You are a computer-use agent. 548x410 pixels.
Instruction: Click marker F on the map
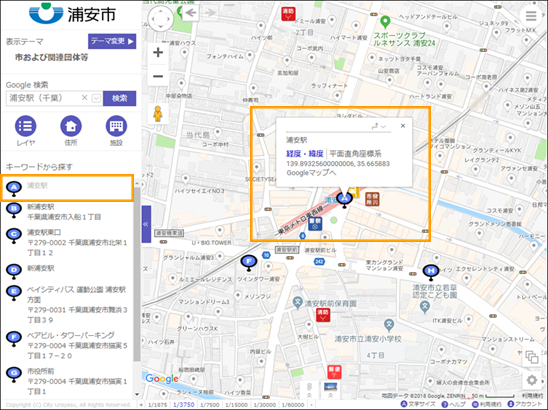point(249,262)
